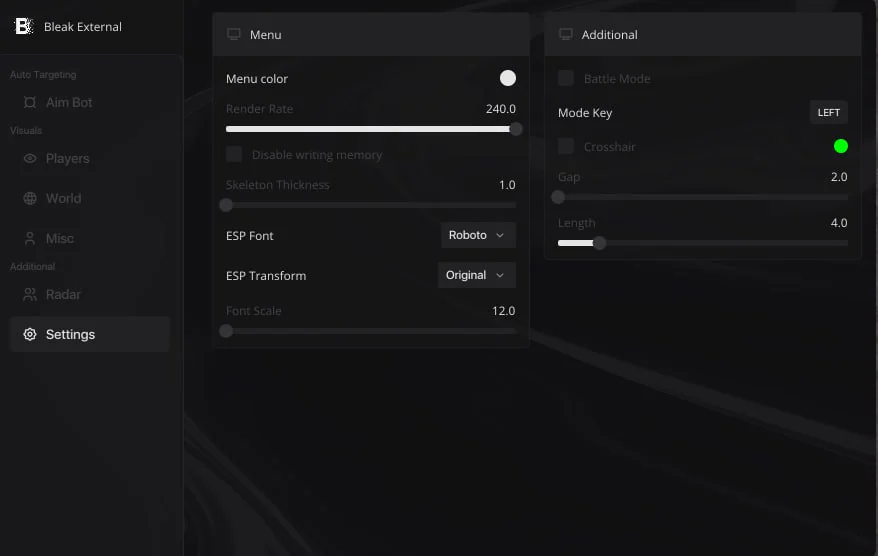Click the monitor icon in Menu panel header
The image size is (878, 556).
[233, 34]
